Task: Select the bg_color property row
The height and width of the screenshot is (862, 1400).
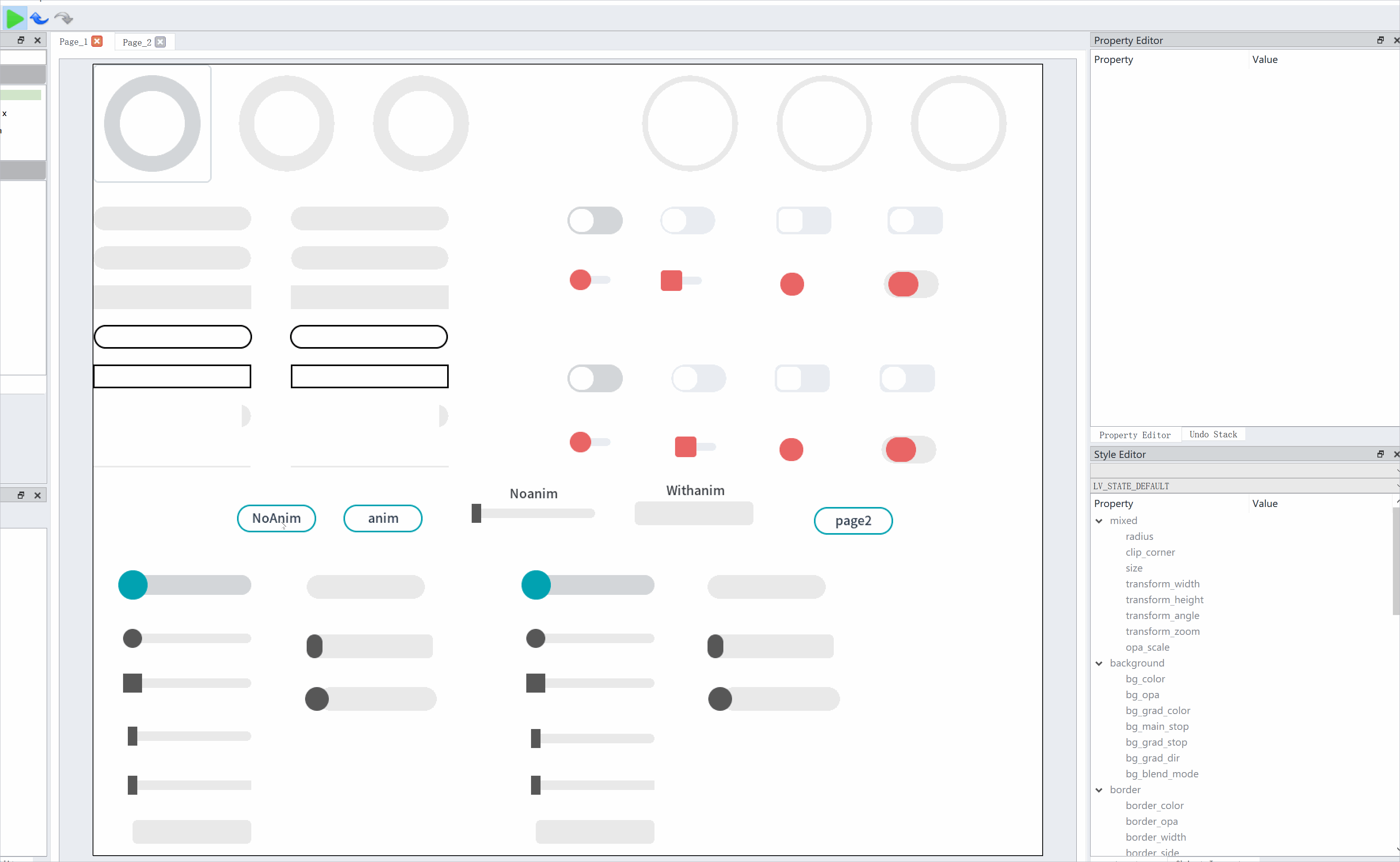Action: tap(1145, 679)
